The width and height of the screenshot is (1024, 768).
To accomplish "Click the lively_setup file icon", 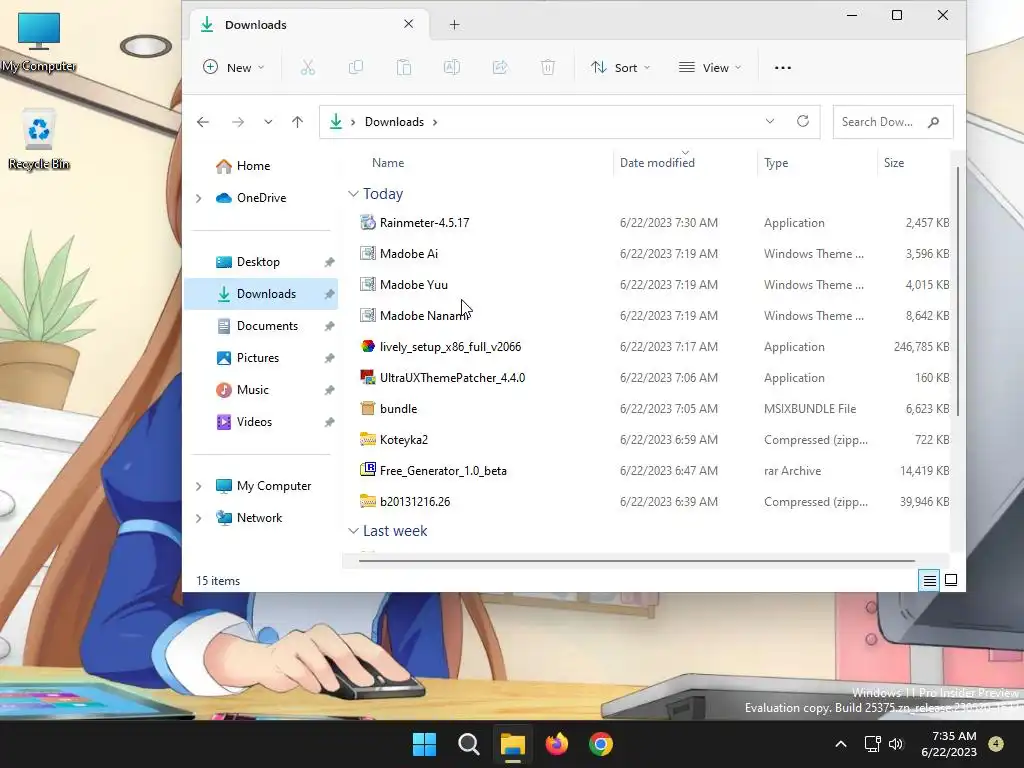I will pyautogui.click(x=368, y=347).
